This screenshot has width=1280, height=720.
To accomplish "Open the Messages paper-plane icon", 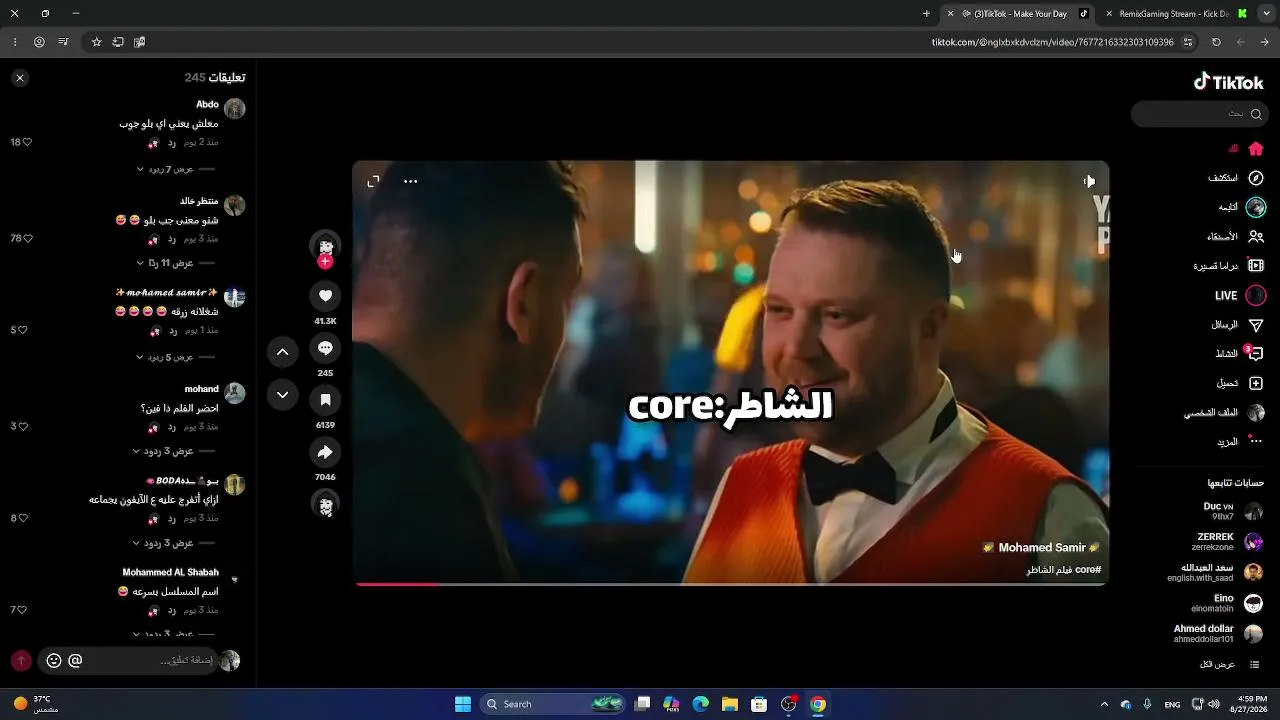I will (1256, 325).
